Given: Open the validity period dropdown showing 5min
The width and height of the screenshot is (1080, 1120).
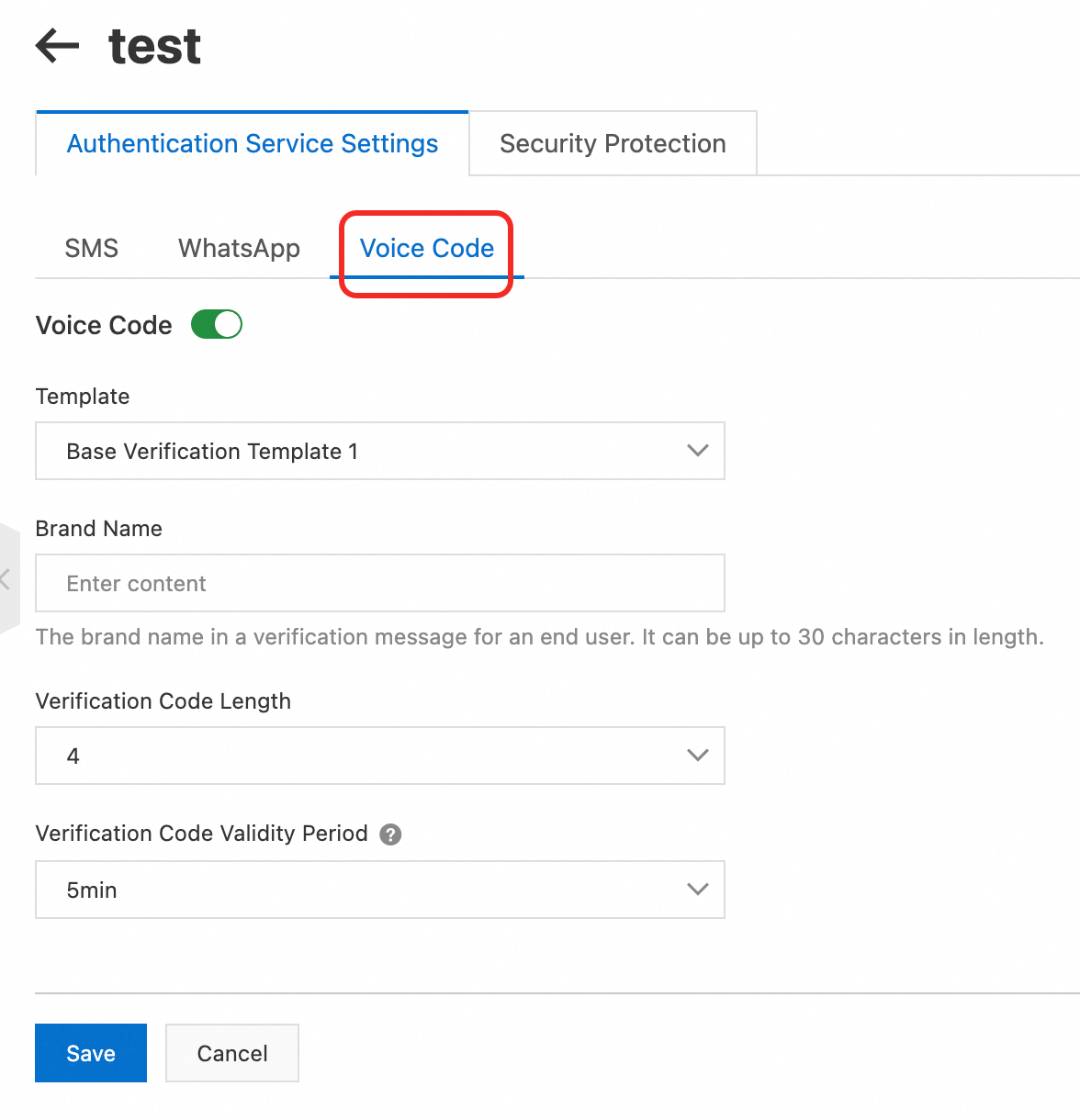Looking at the screenshot, I should 367,890.
